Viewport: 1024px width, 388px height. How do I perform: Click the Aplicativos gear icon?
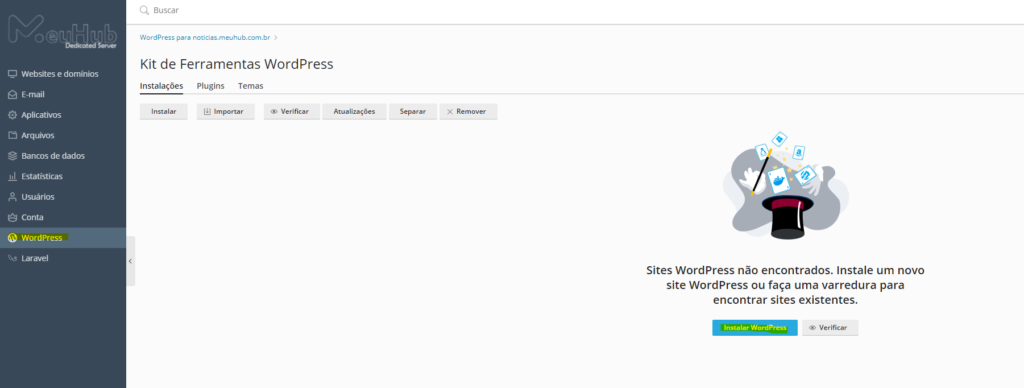tap(12, 115)
